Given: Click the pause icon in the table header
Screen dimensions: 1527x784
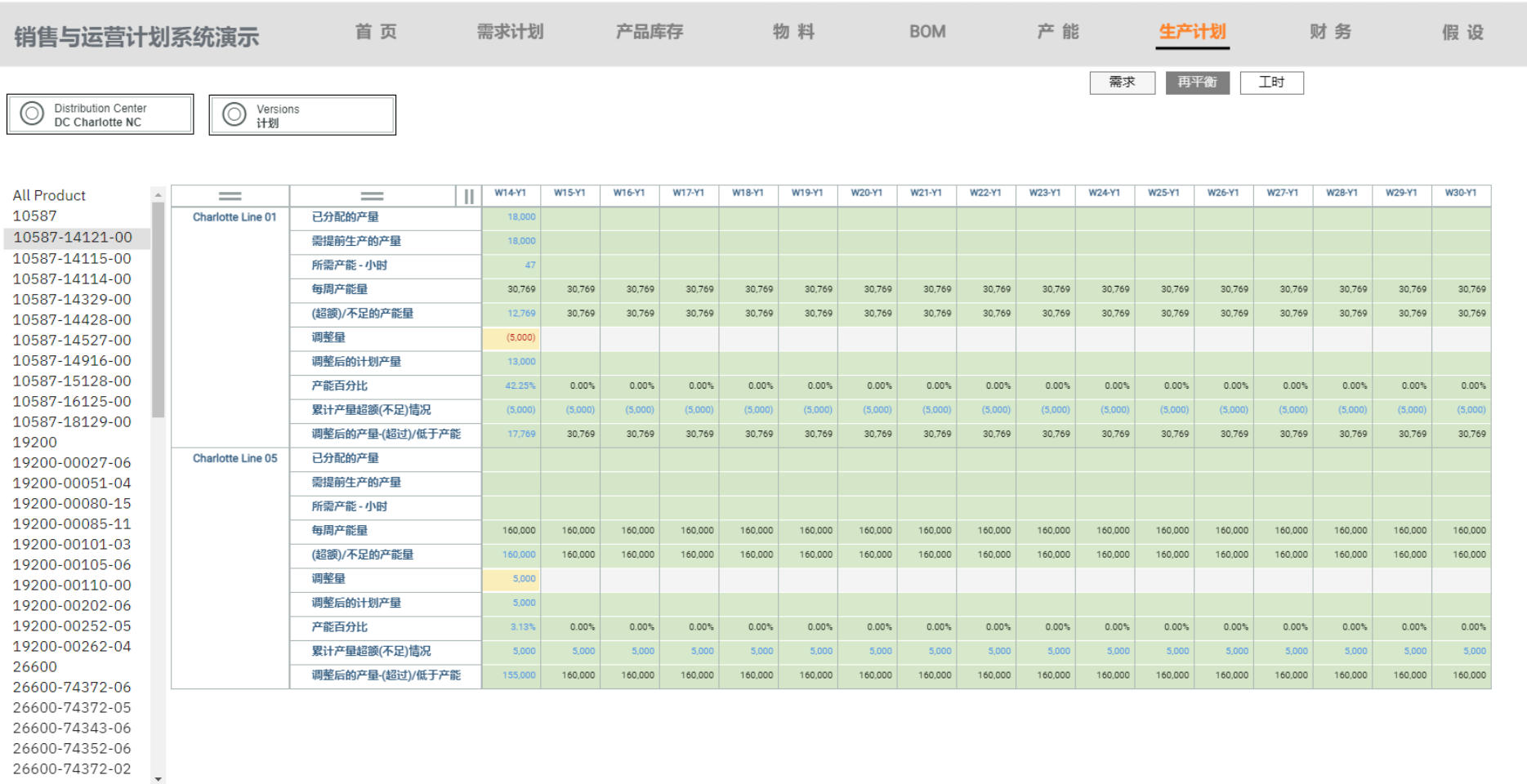Looking at the screenshot, I should point(467,196).
